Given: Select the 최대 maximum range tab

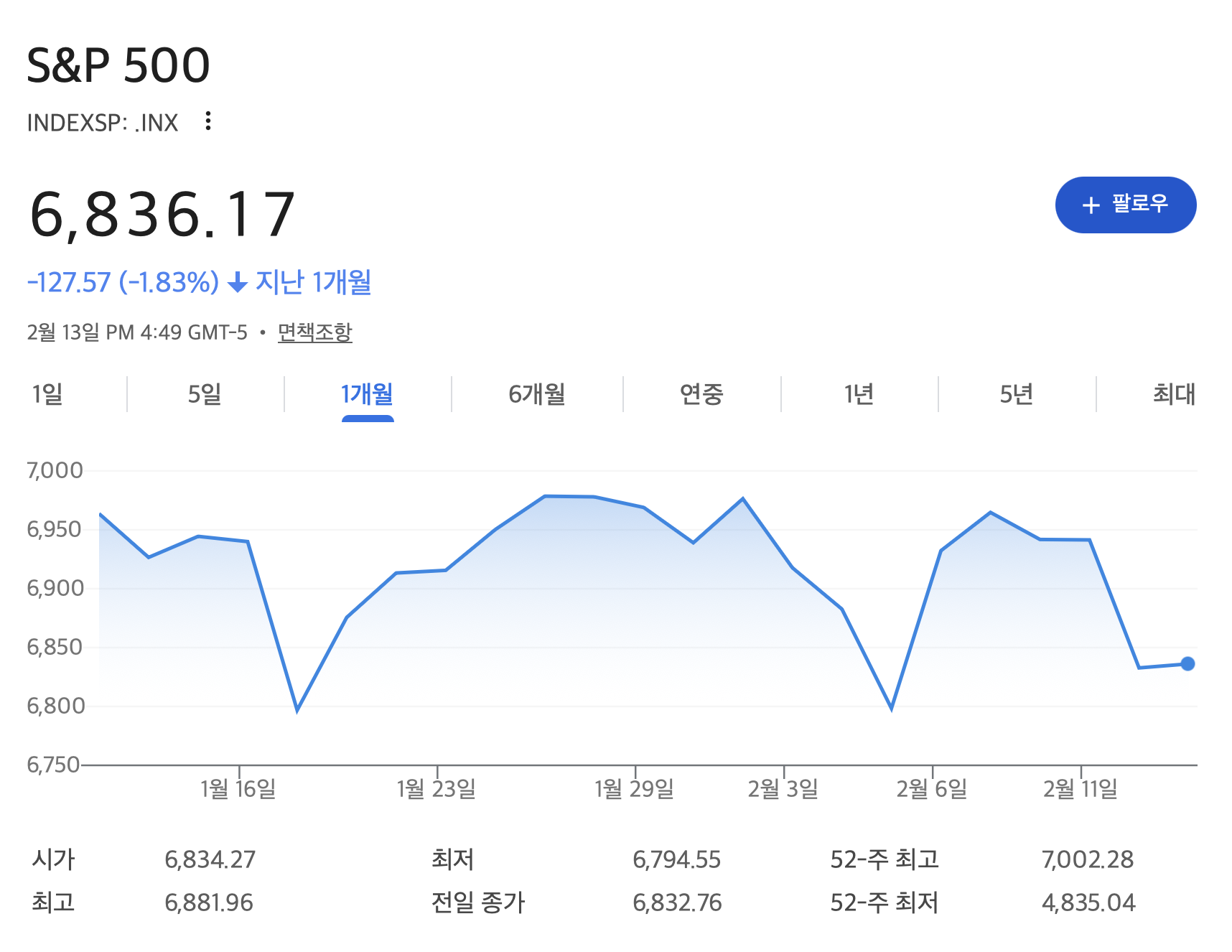Looking at the screenshot, I should click(1173, 394).
